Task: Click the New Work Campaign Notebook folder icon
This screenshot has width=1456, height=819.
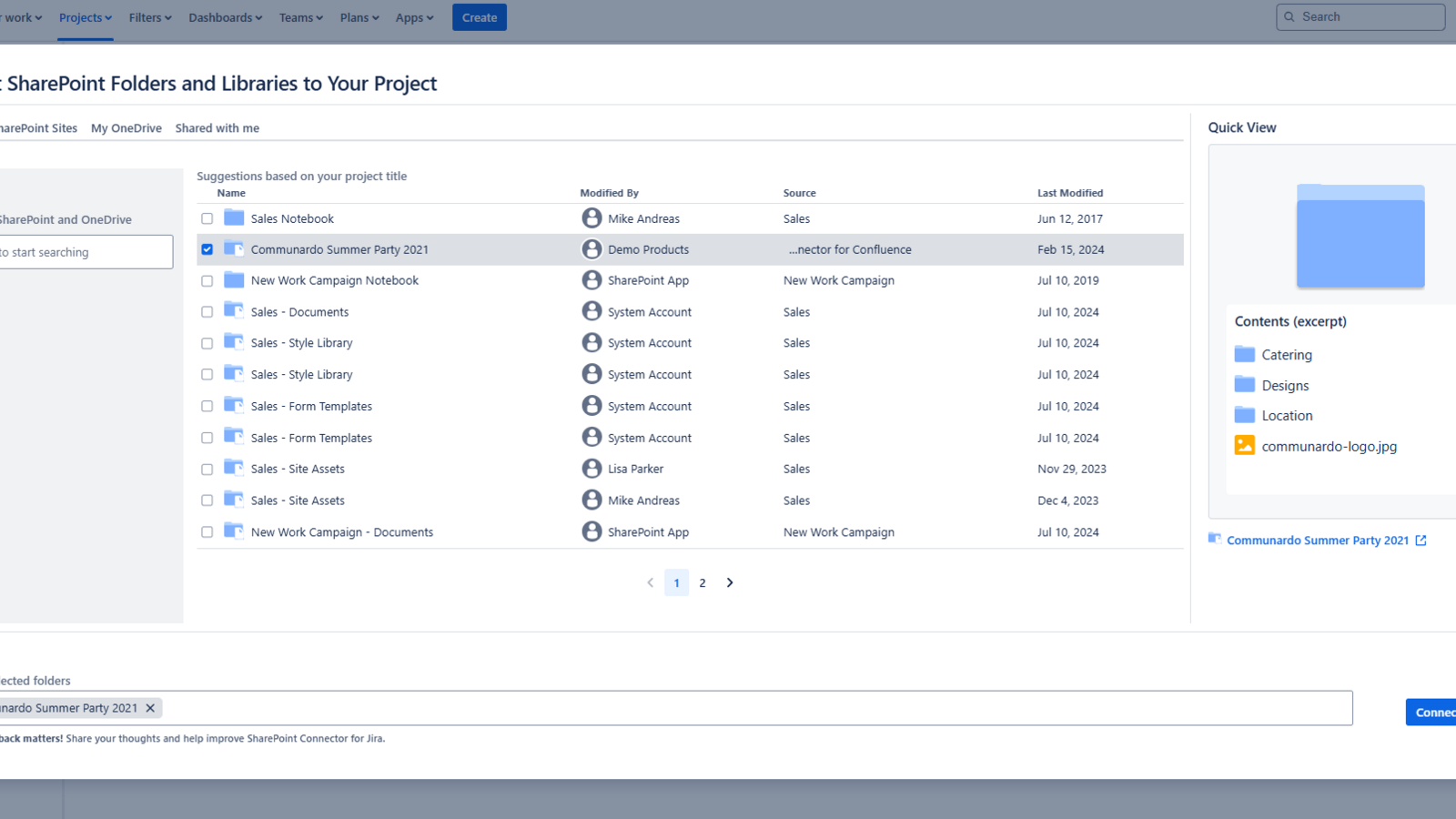Action: pos(234,279)
